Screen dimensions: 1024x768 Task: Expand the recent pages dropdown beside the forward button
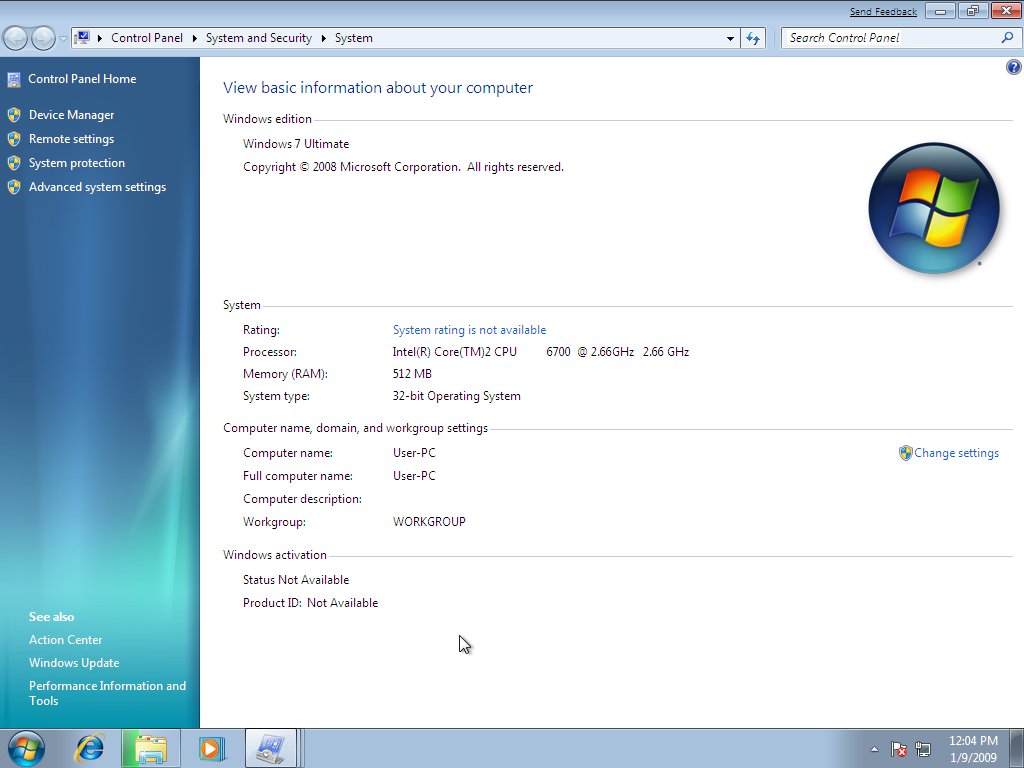click(63, 37)
